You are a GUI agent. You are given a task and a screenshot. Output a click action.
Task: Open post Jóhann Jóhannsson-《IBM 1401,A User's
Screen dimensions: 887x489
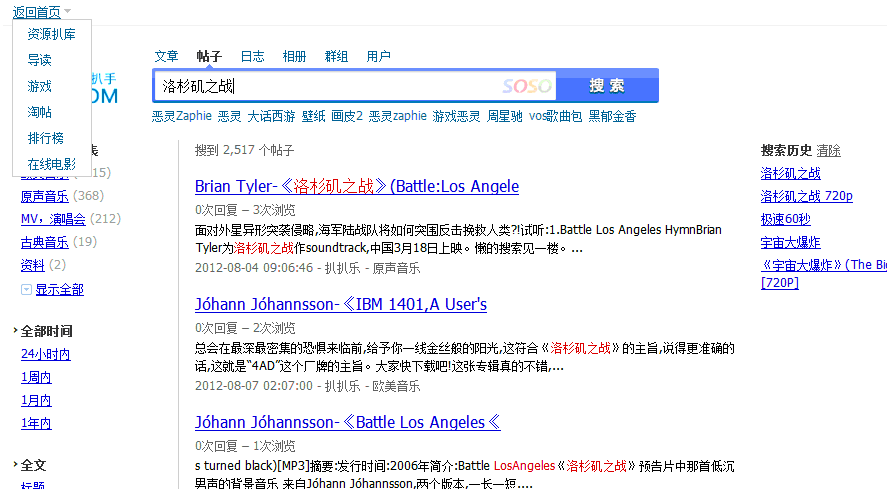pyautogui.click(x=341, y=304)
